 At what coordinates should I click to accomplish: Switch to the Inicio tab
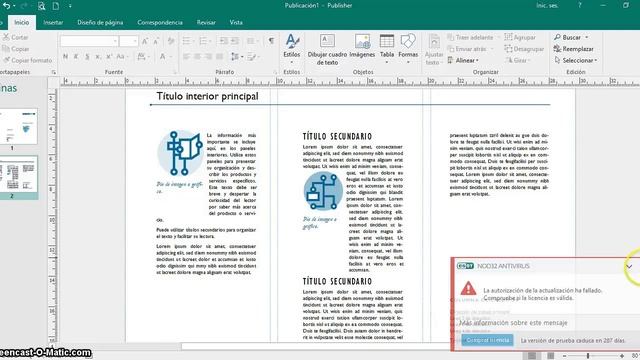[x=22, y=22]
